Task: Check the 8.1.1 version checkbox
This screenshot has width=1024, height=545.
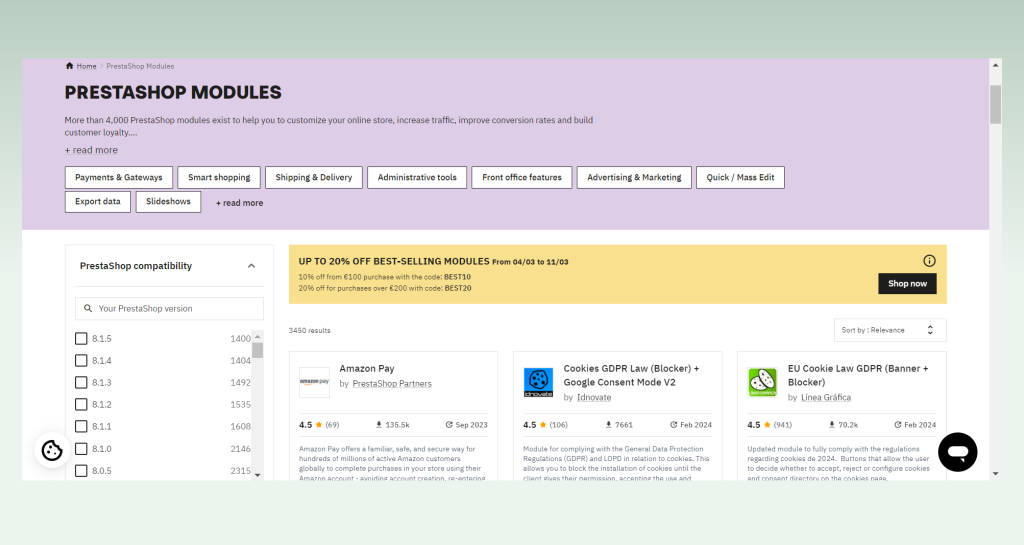Action: (x=81, y=427)
